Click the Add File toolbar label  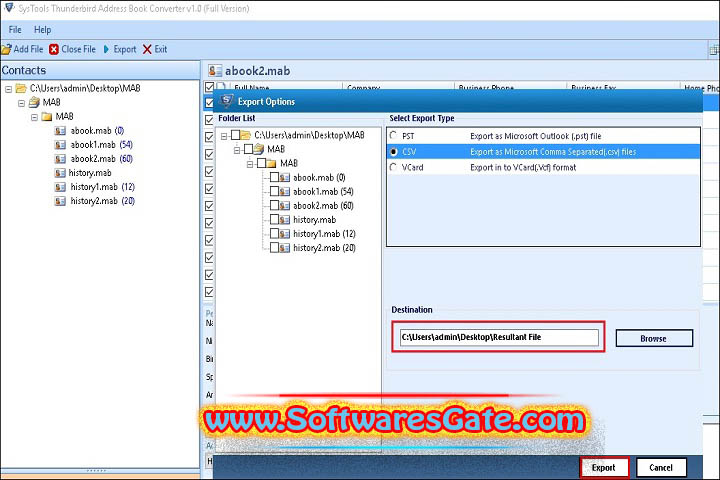pyautogui.click(x=28, y=49)
